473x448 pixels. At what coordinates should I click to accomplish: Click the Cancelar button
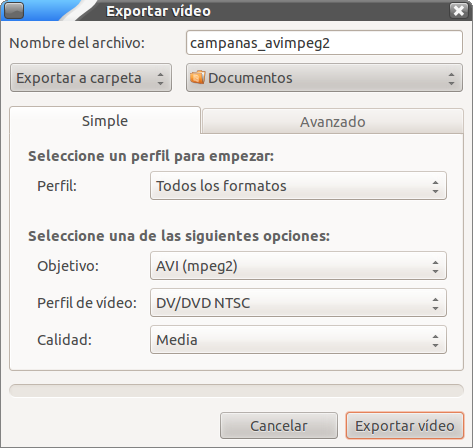point(279,426)
